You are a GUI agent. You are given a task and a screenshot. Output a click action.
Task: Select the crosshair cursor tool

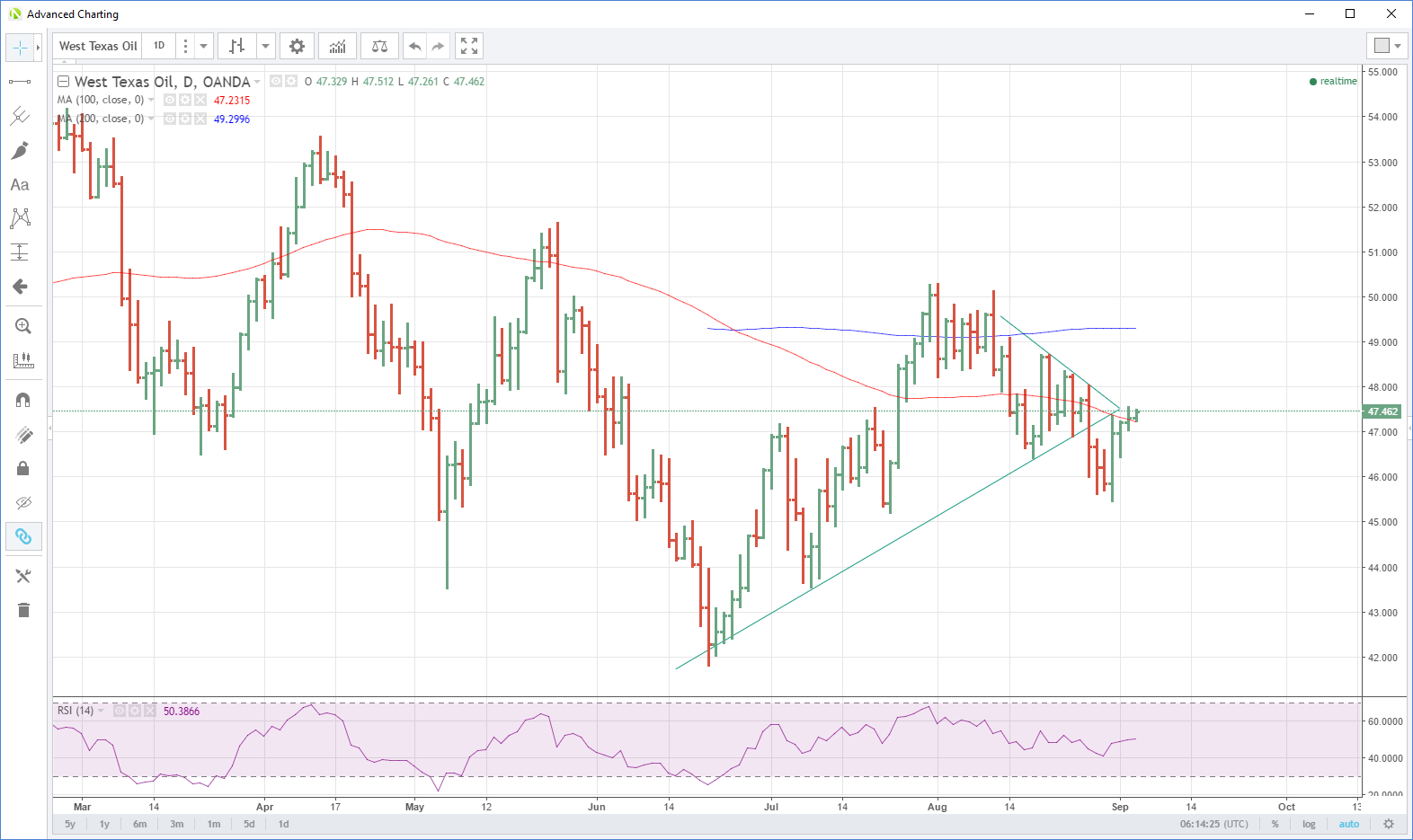point(20,47)
